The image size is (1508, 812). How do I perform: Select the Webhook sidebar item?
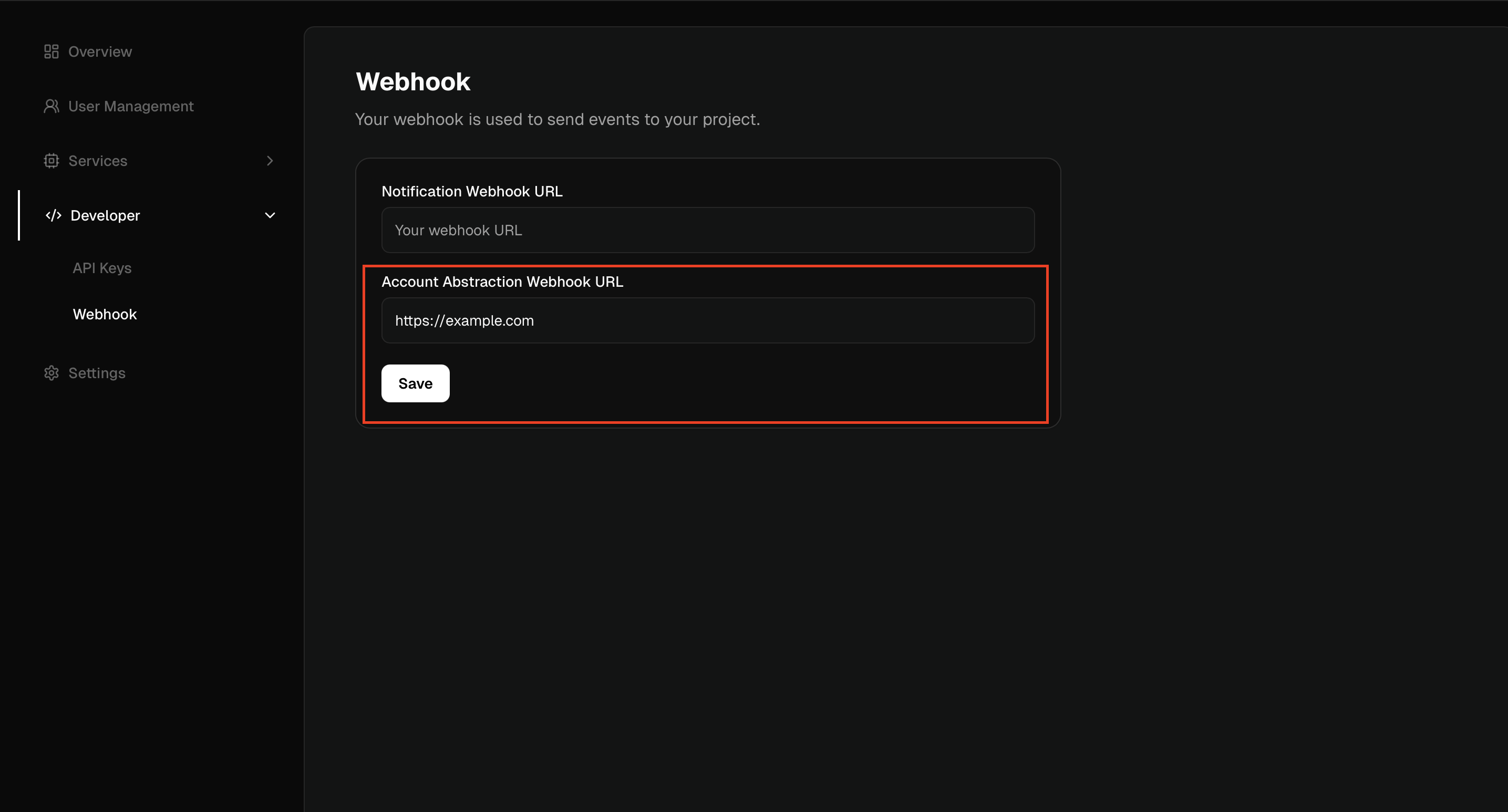pyautogui.click(x=105, y=314)
